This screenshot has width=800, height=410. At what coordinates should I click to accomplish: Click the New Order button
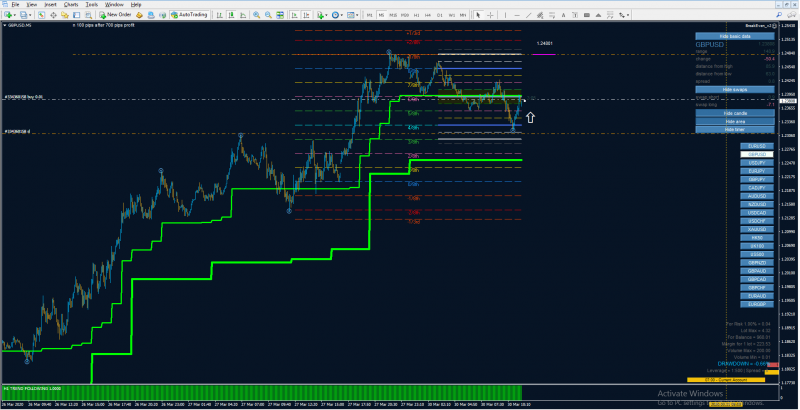(115, 15)
